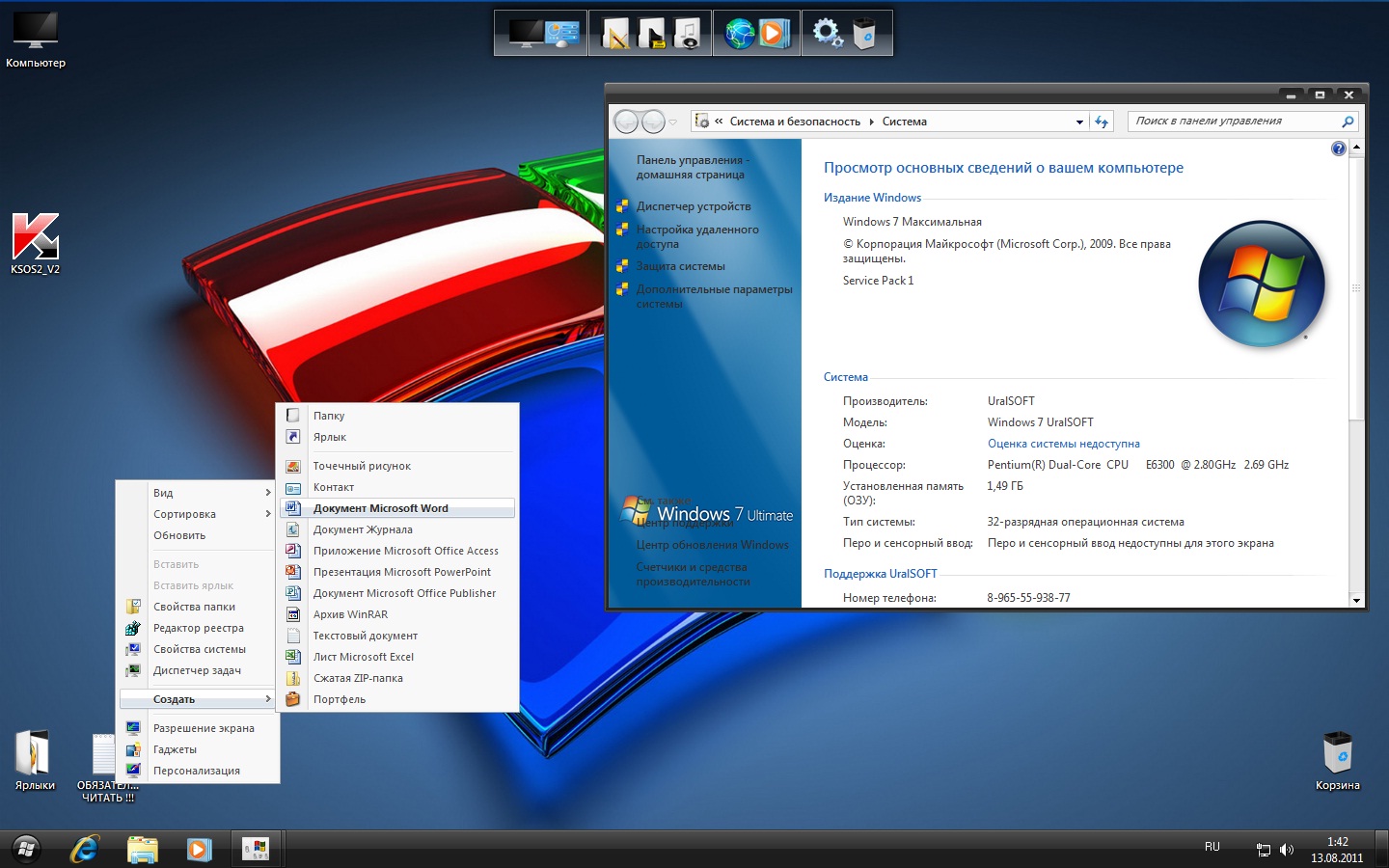Open Диспетчер устройств link in sidebar

click(x=694, y=206)
